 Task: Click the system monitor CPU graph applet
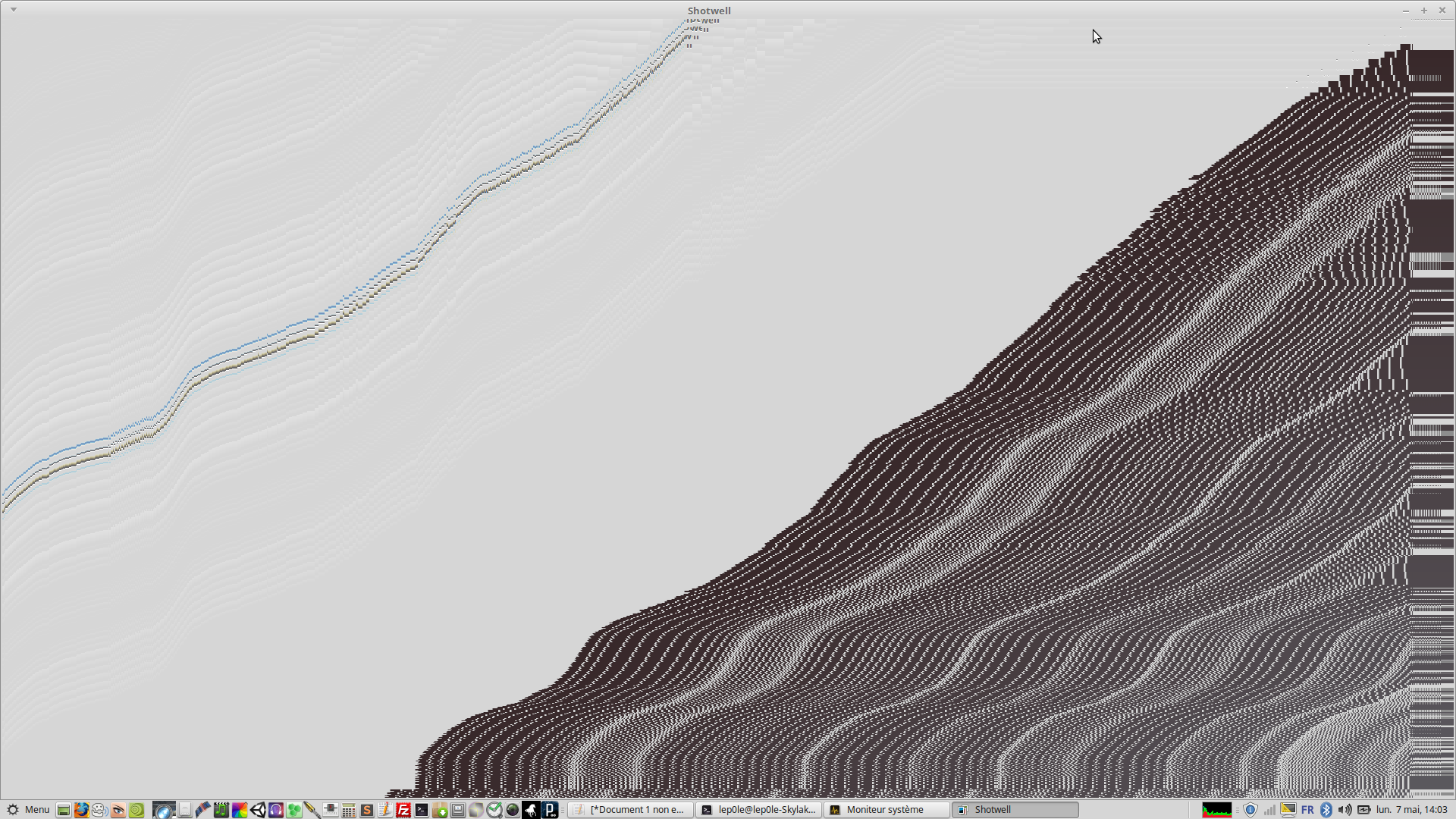click(1216, 810)
